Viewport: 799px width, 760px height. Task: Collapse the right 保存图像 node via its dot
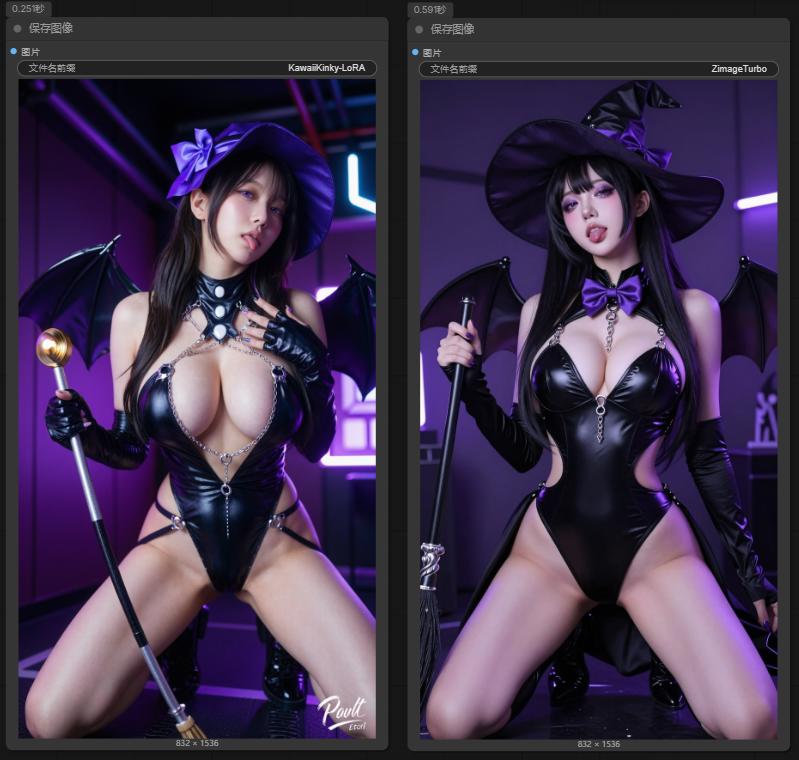point(419,30)
